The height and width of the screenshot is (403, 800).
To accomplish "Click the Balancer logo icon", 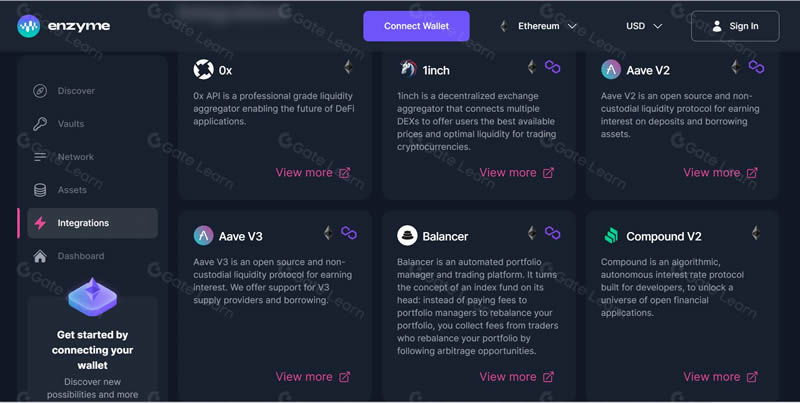I will (407, 236).
